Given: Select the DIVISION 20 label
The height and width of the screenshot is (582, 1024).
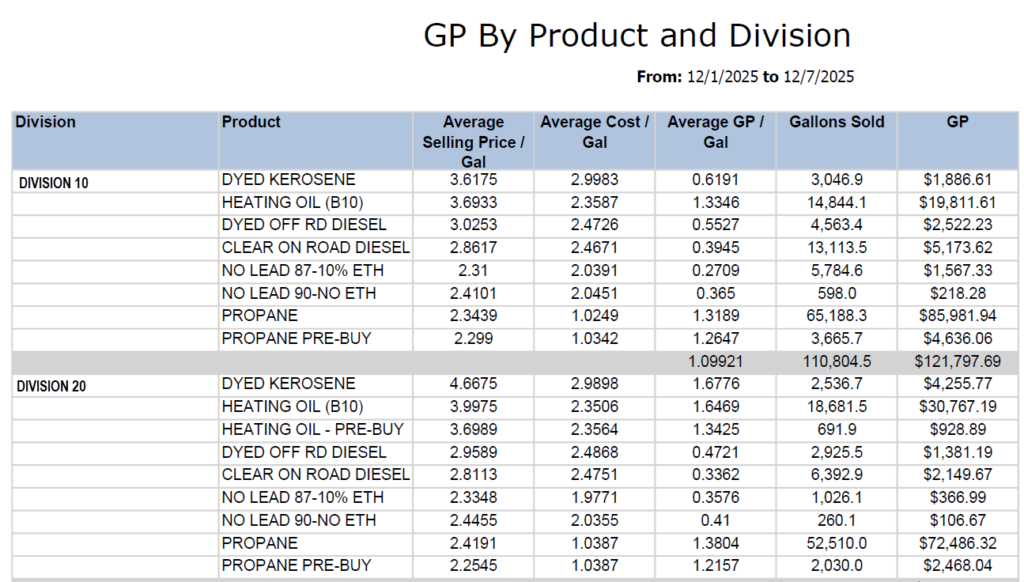Looking at the screenshot, I should pos(51,387).
